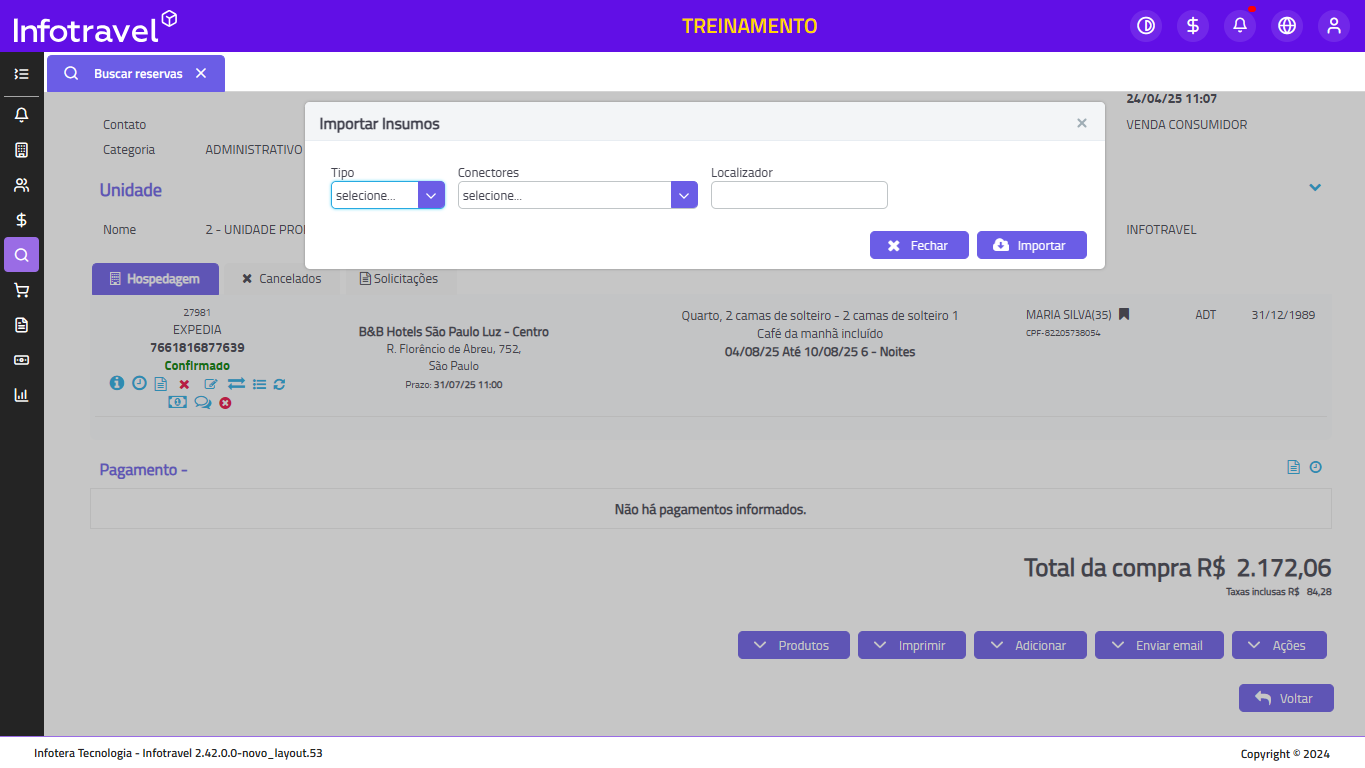Open the shopping cart sidebar icon
The width and height of the screenshot is (1365, 768).
pyautogui.click(x=21, y=290)
